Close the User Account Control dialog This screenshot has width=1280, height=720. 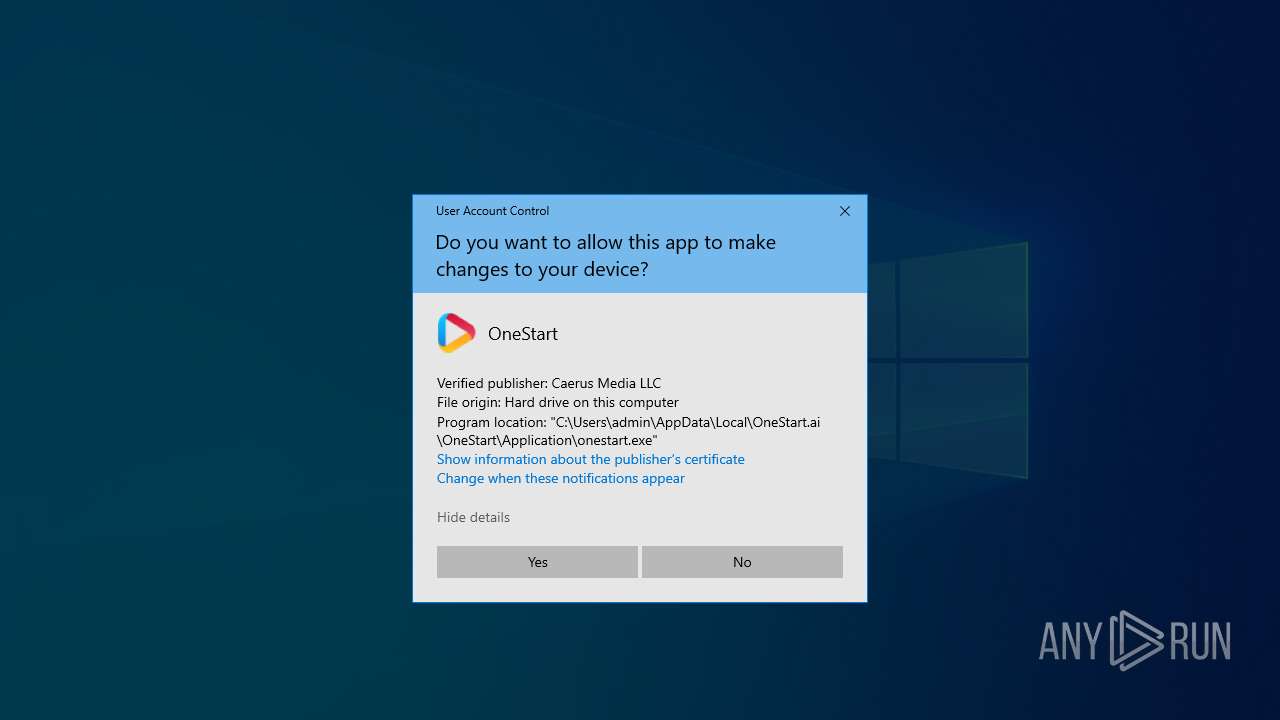point(845,211)
